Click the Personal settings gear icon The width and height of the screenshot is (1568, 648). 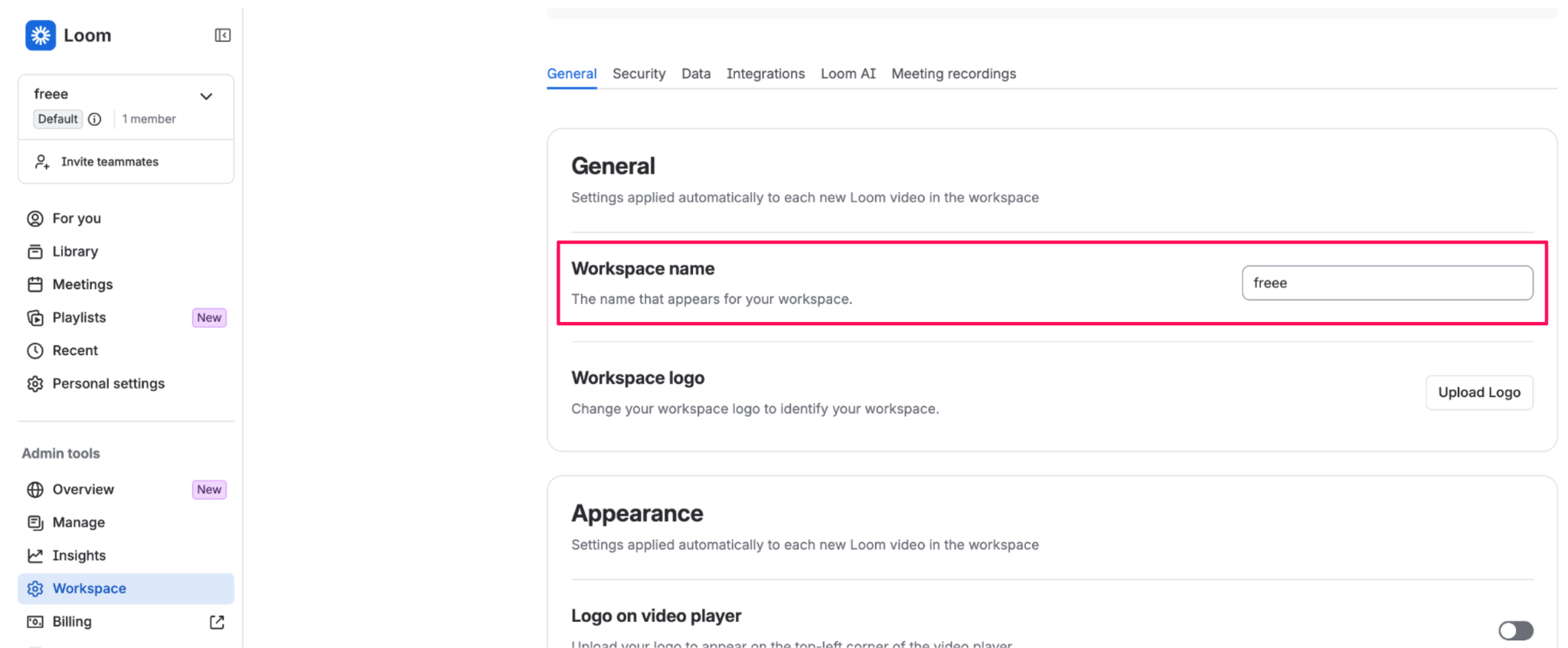[35, 383]
